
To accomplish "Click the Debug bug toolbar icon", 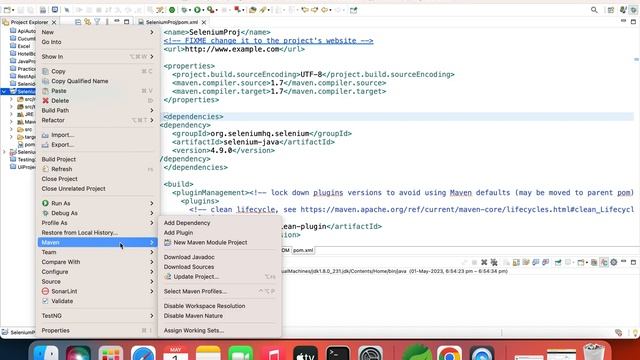I will click(x=185, y=10).
